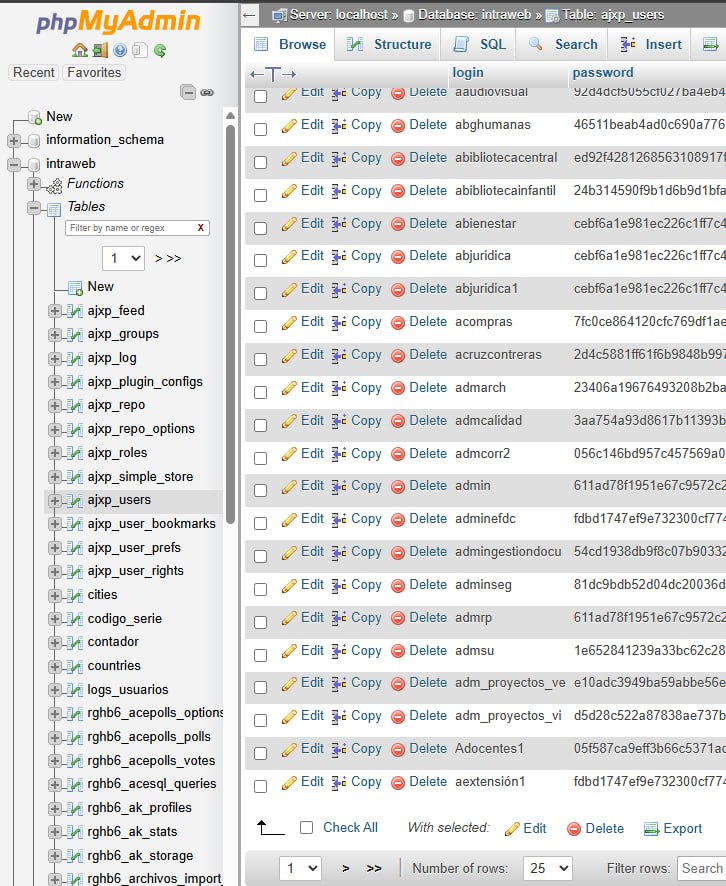Sort by the password column header
Image resolution: width=726 pixels, height=886 pixels.
[602, 73]
